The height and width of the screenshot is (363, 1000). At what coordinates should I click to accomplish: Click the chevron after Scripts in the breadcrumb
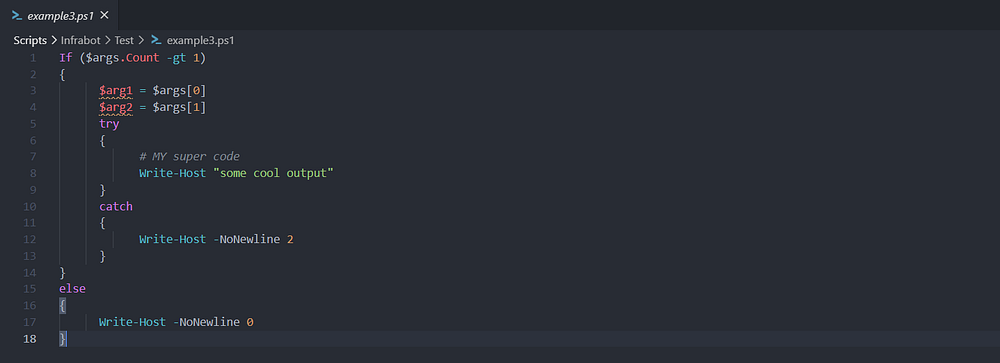pos(54,40)
